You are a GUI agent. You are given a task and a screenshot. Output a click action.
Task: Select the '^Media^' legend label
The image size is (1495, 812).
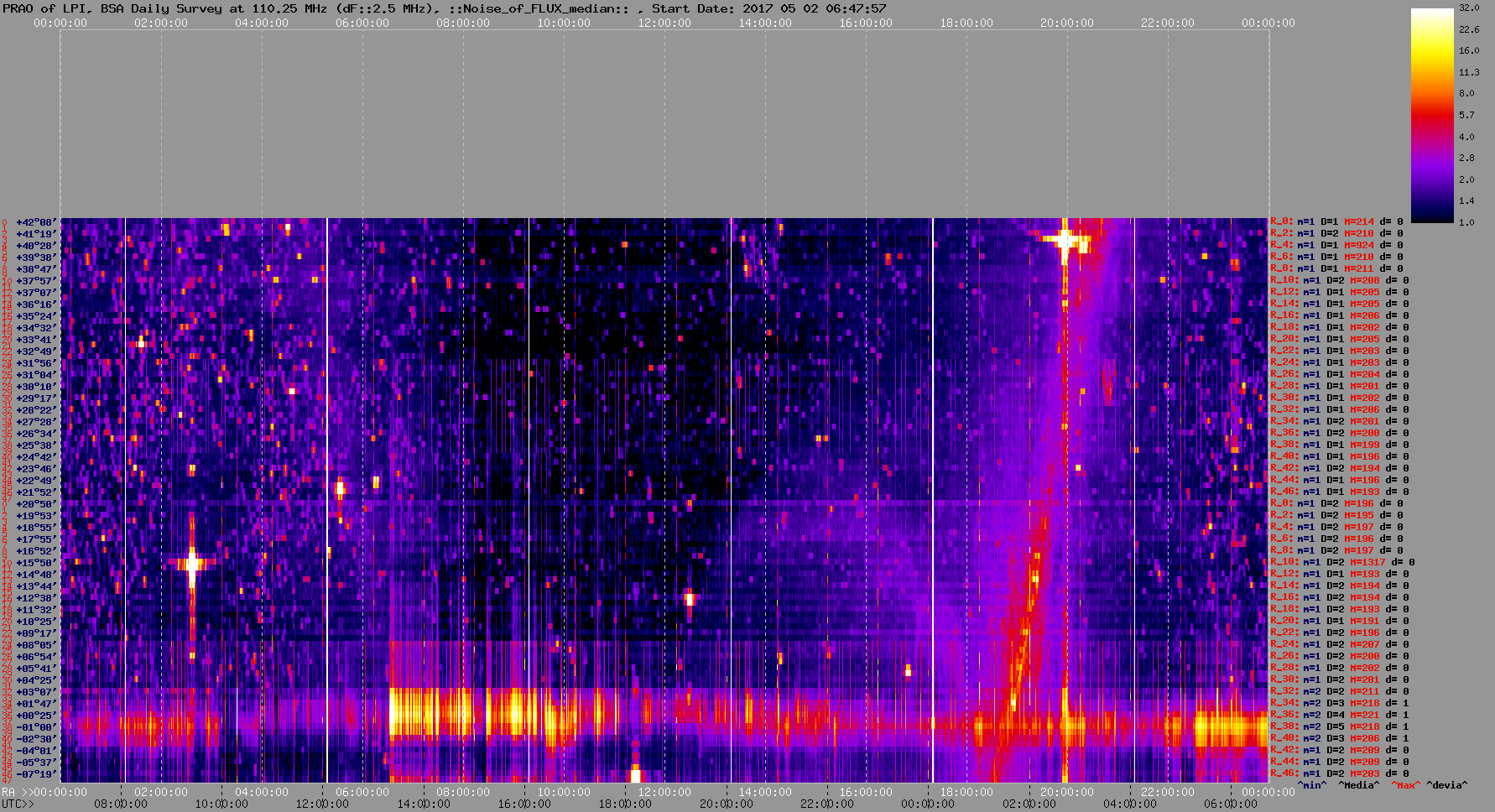tap(1358, 785)
